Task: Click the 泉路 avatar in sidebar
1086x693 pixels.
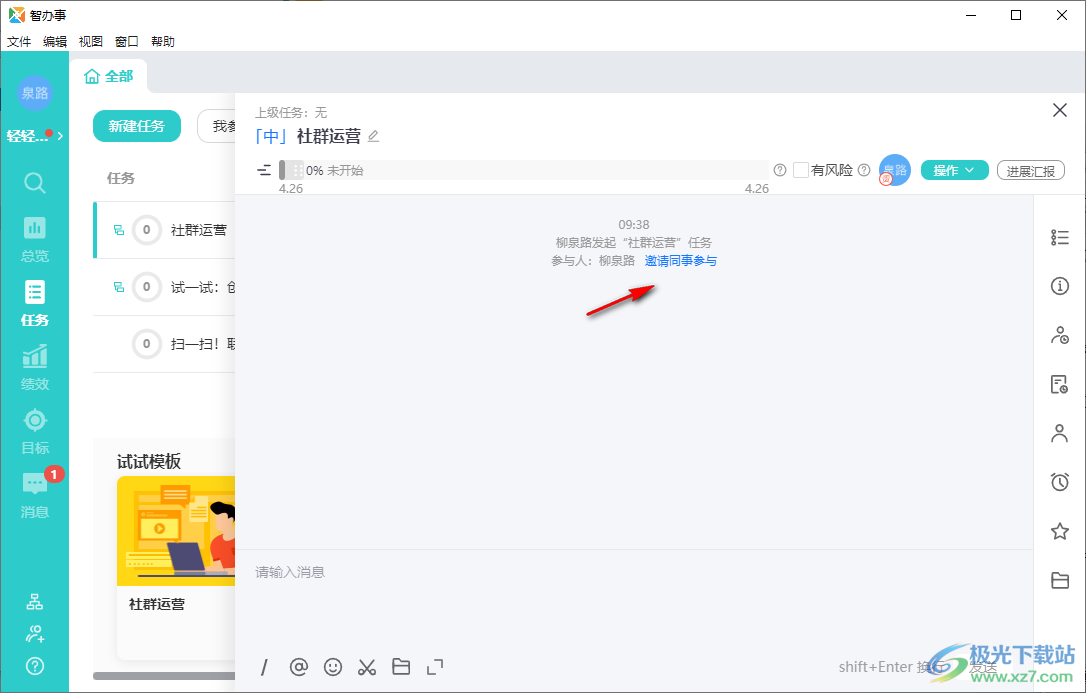Action: (x=35, y=93)
